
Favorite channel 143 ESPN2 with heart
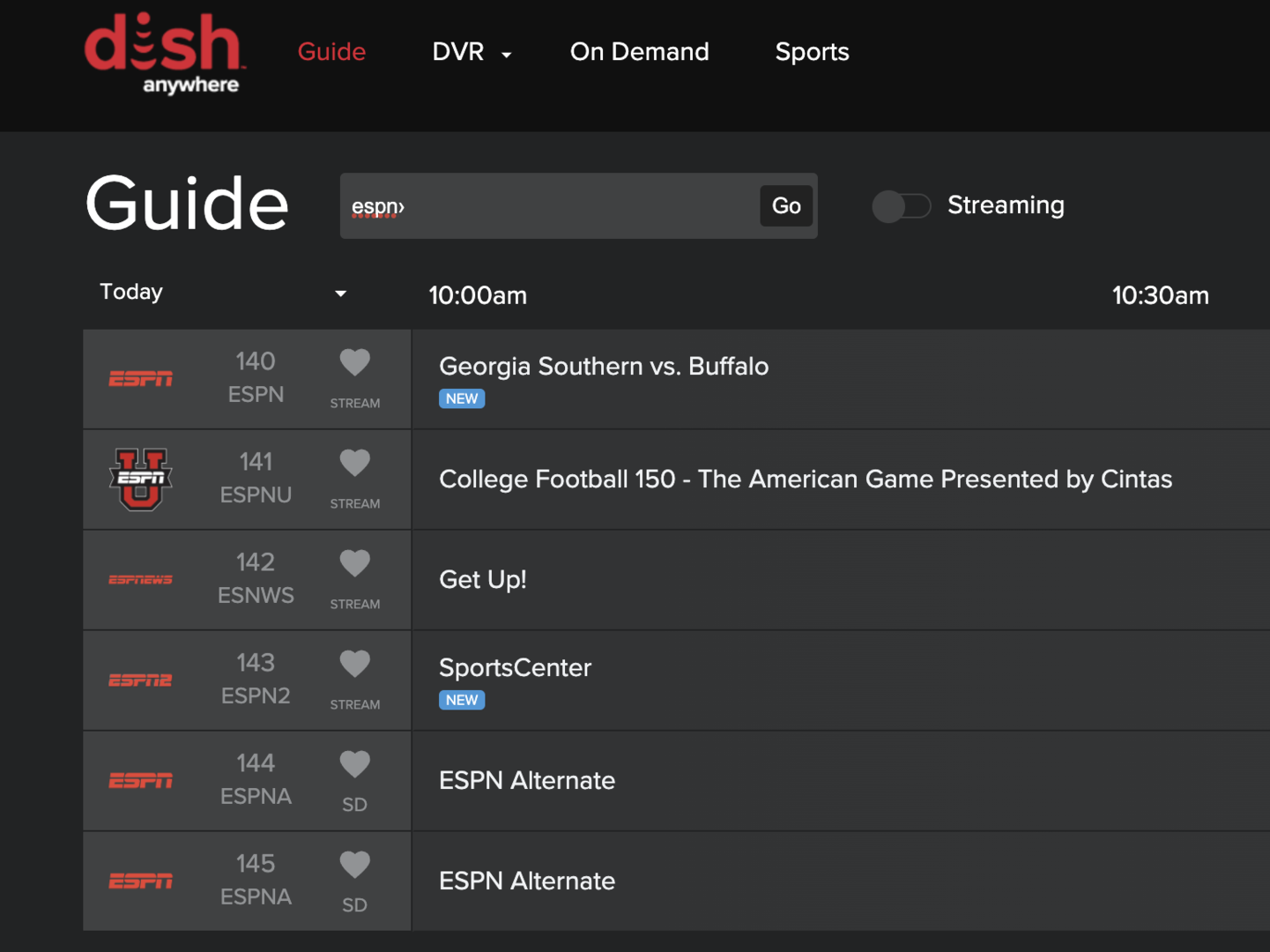pos(355,664)
